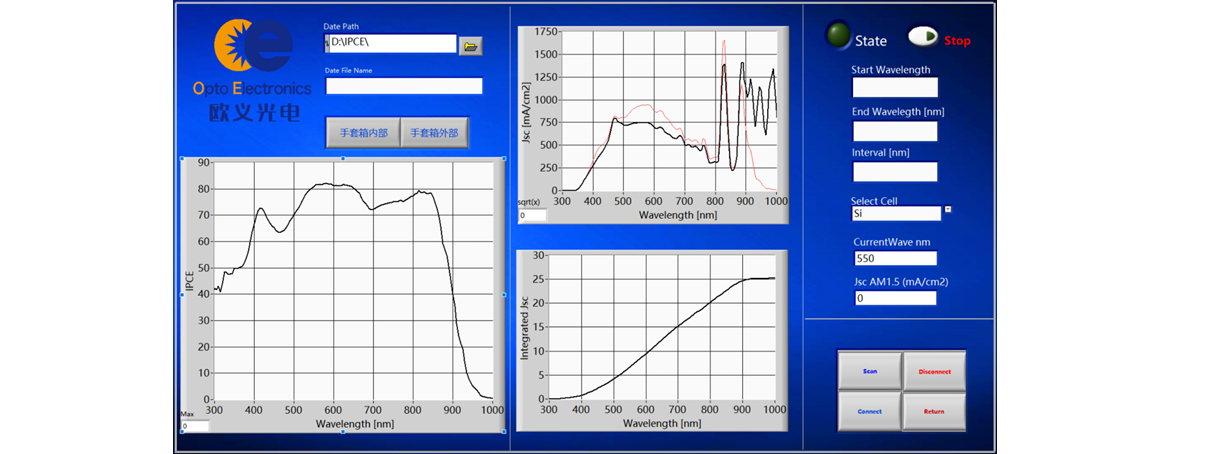Click the CurrentWave nm field showing 550
Image resolution: width=1210 pixels, height=454 pixels.
[894, 258]
